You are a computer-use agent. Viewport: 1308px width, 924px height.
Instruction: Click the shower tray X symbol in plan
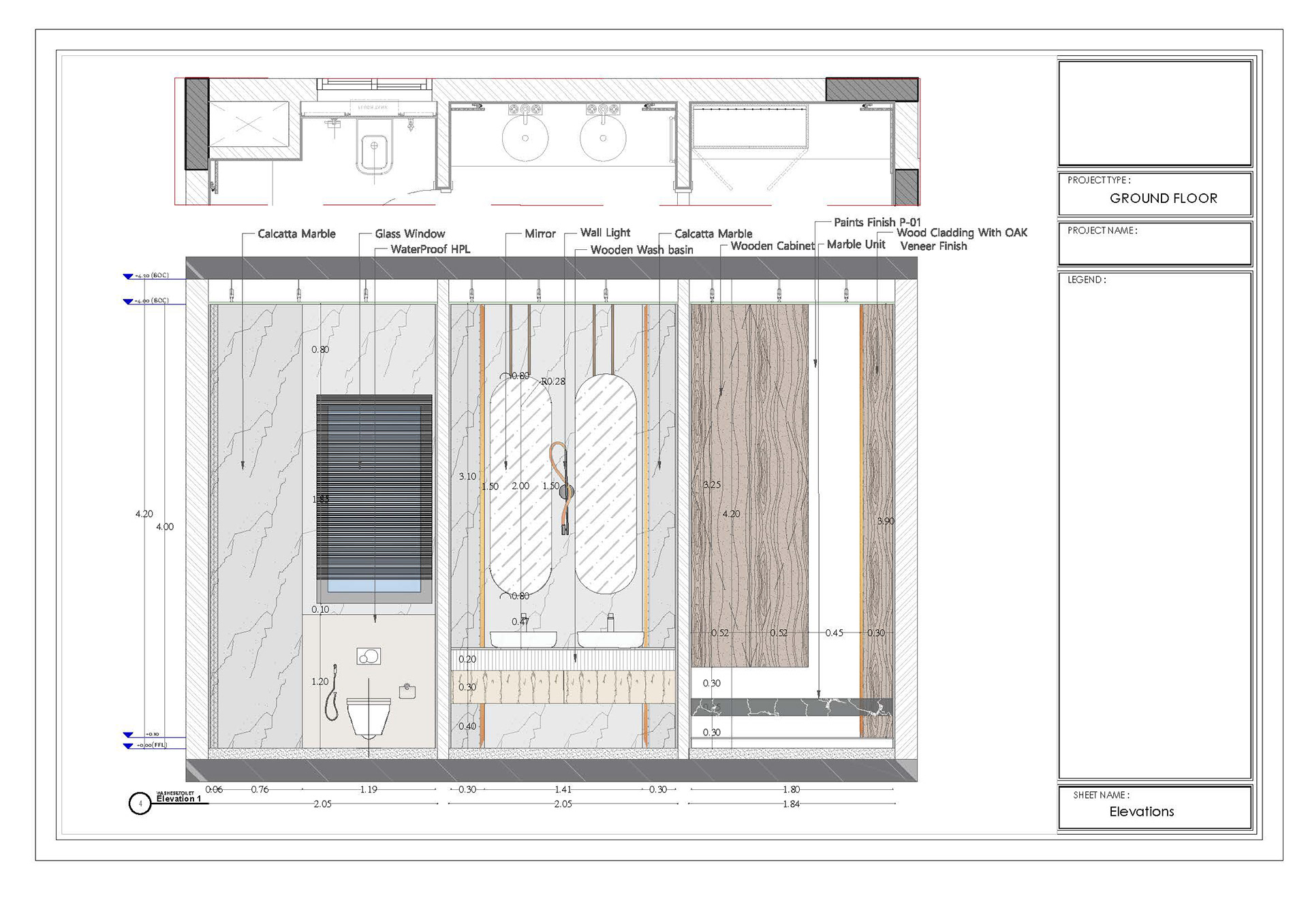249,124
